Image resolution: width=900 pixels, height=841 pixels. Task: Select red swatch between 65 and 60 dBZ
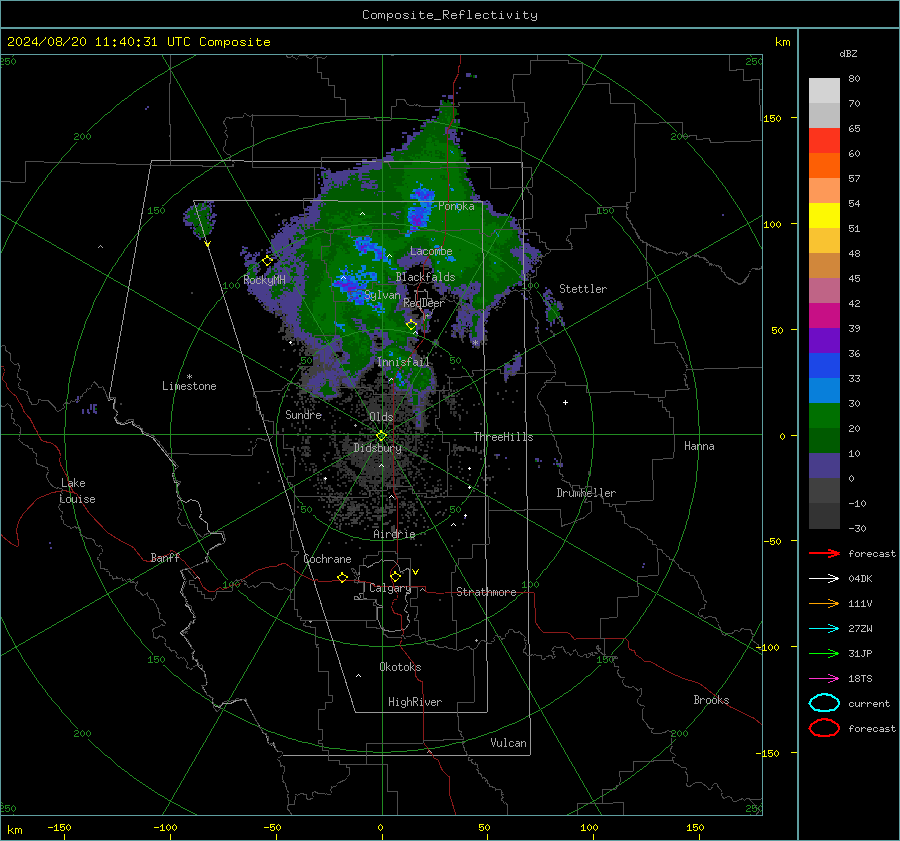[x=824, y=141]
